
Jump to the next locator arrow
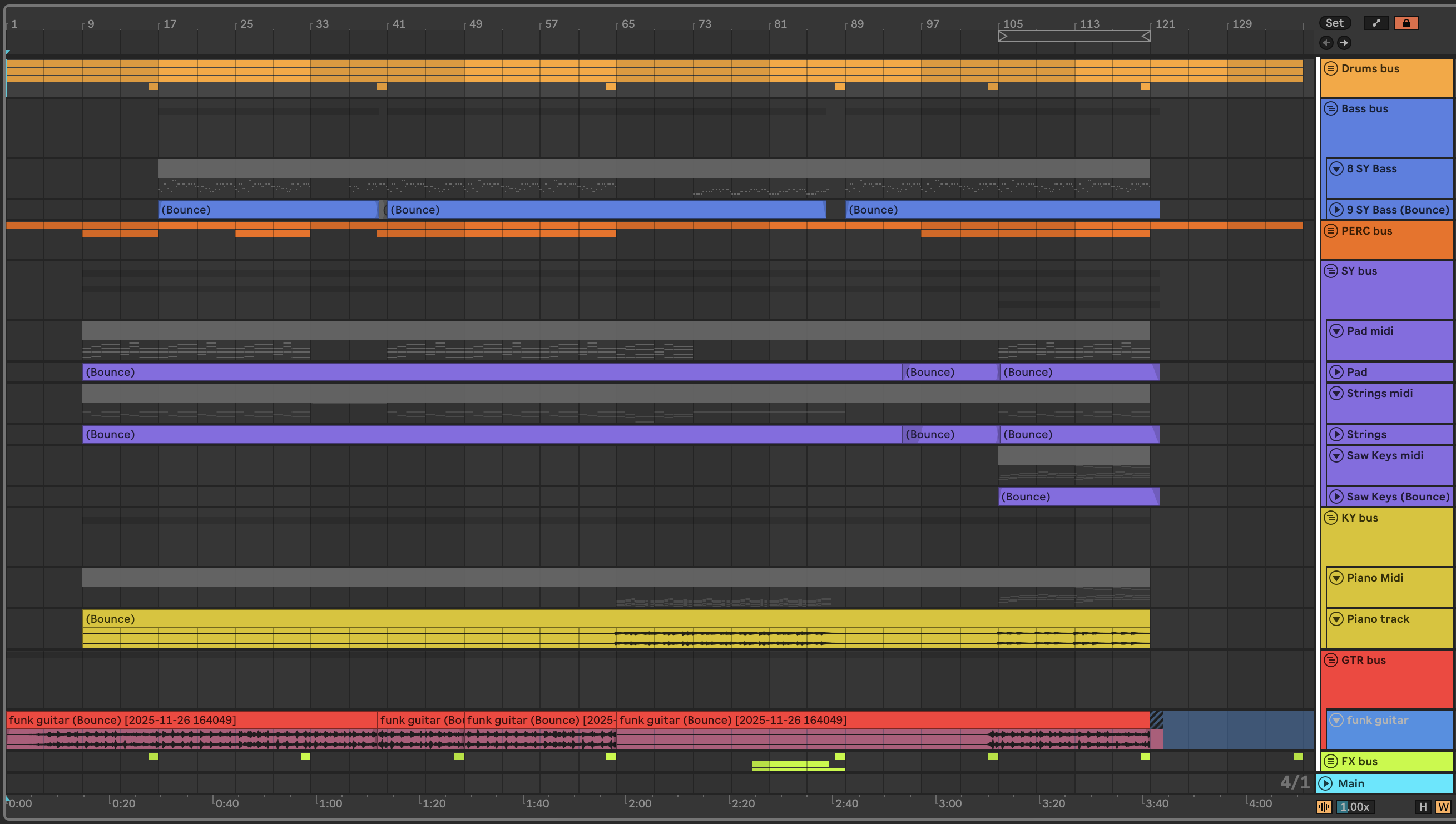click(x=1344, y=42)
